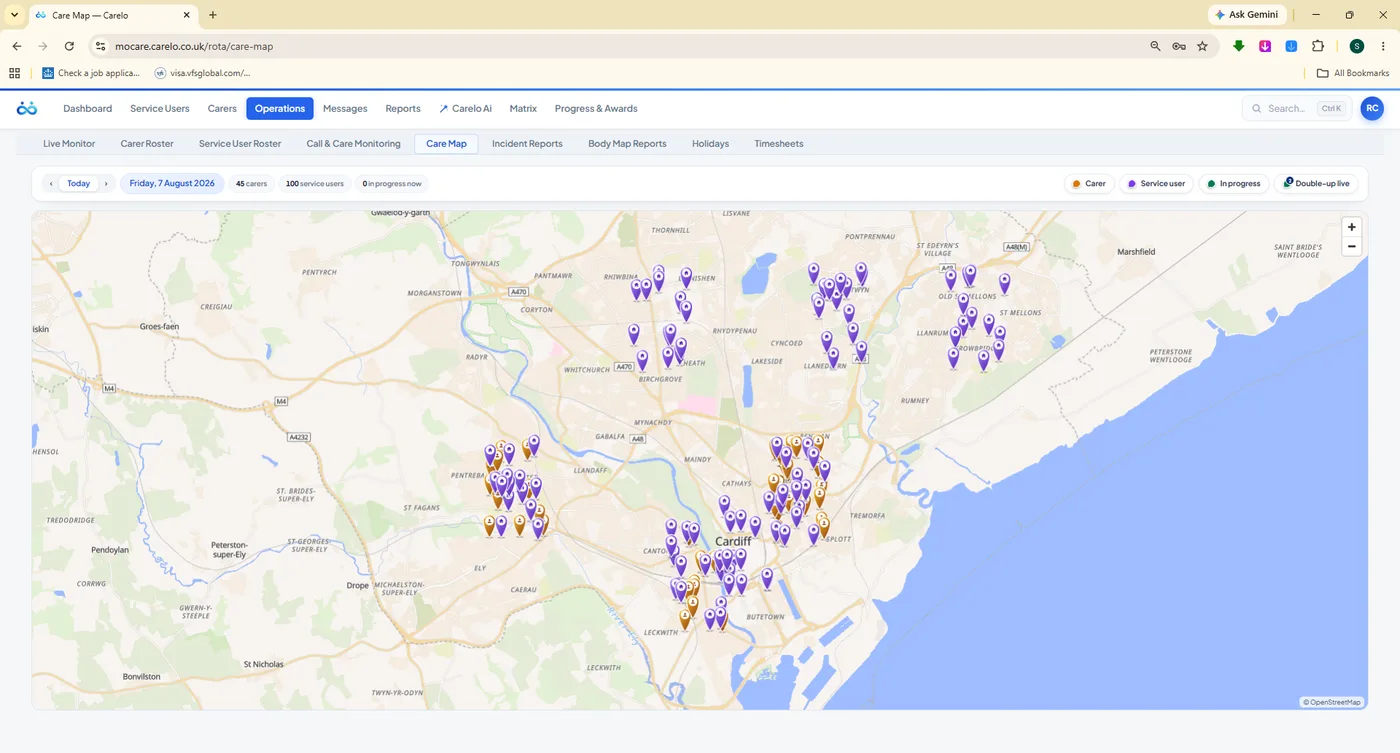The height and width of the screenshot is (753, 1400).
Task: Select the Operations menu
Action: (280, 108)
